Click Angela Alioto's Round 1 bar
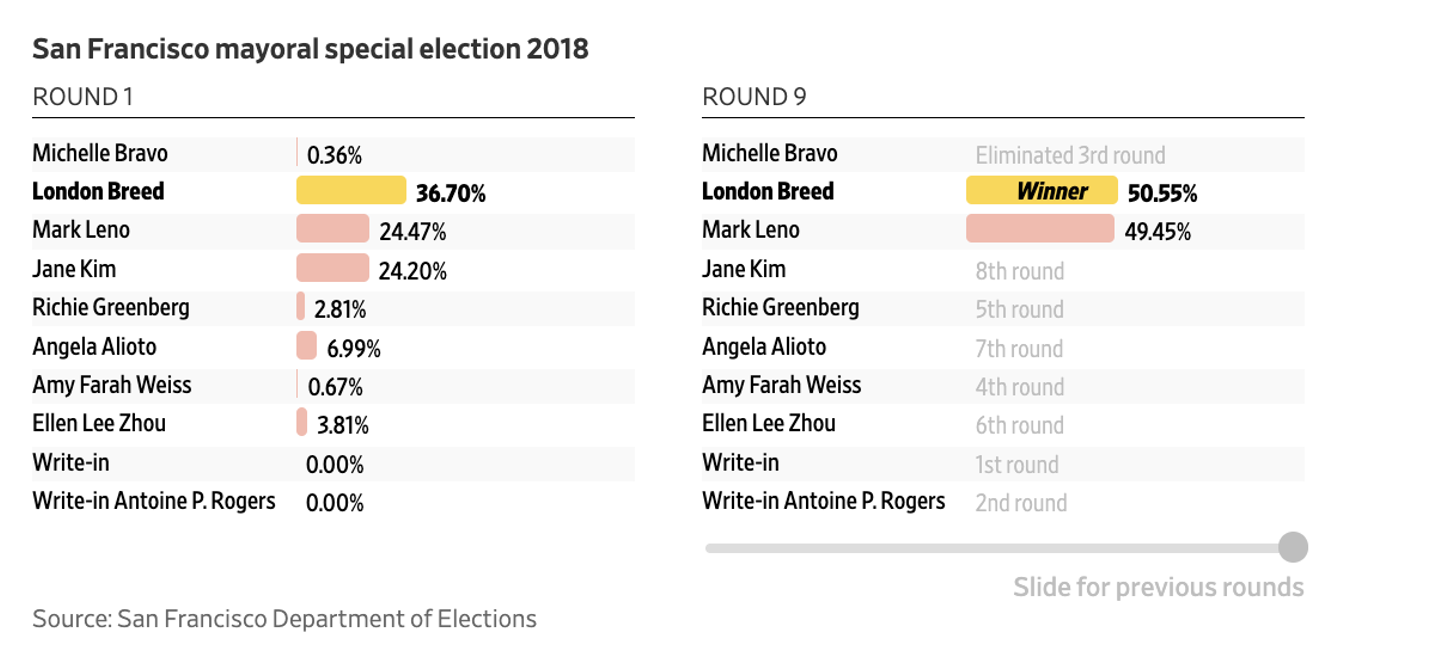Screen dimensions: 1454x664 306,347
